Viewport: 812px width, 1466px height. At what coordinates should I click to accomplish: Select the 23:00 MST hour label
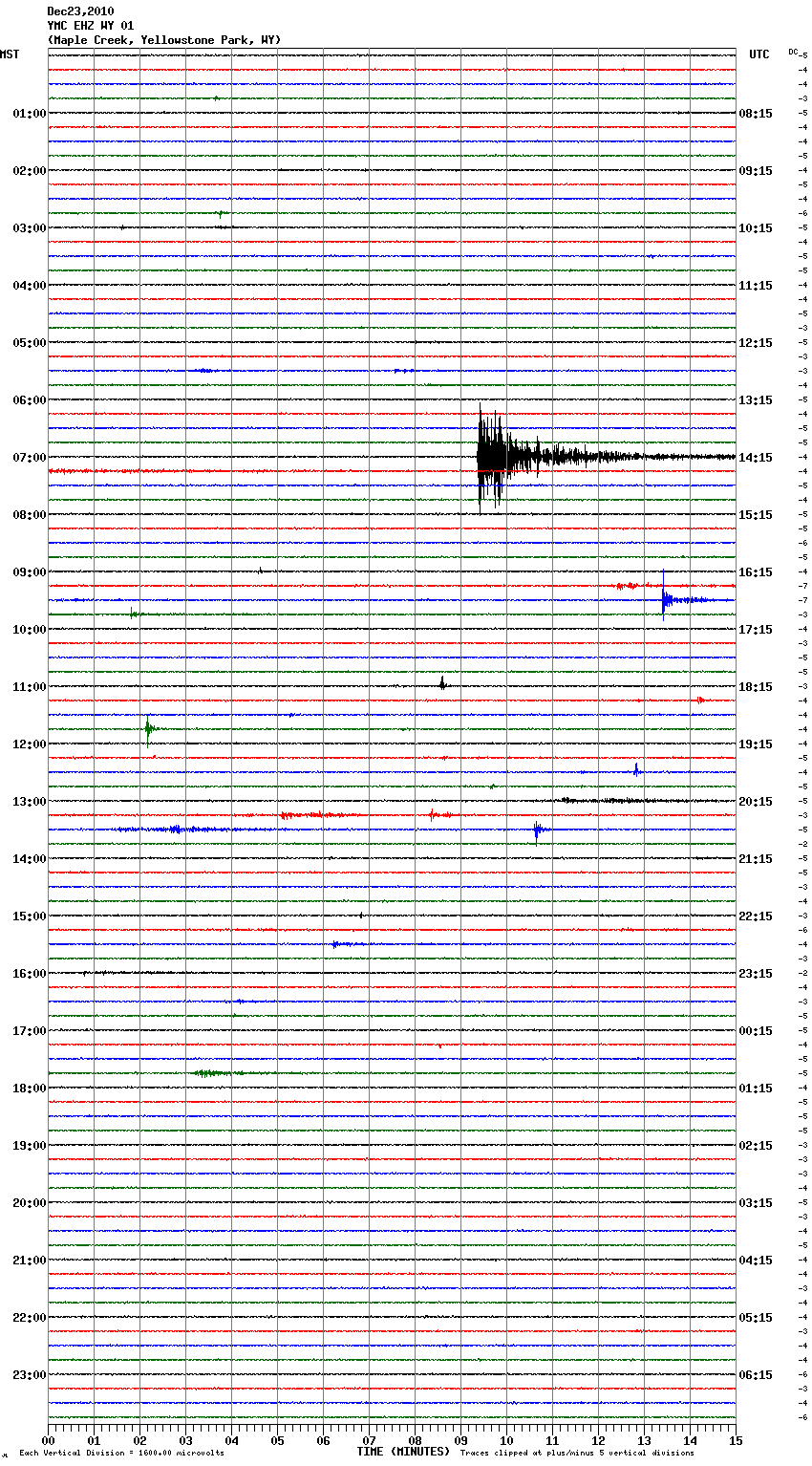[x=29, y=1375]
